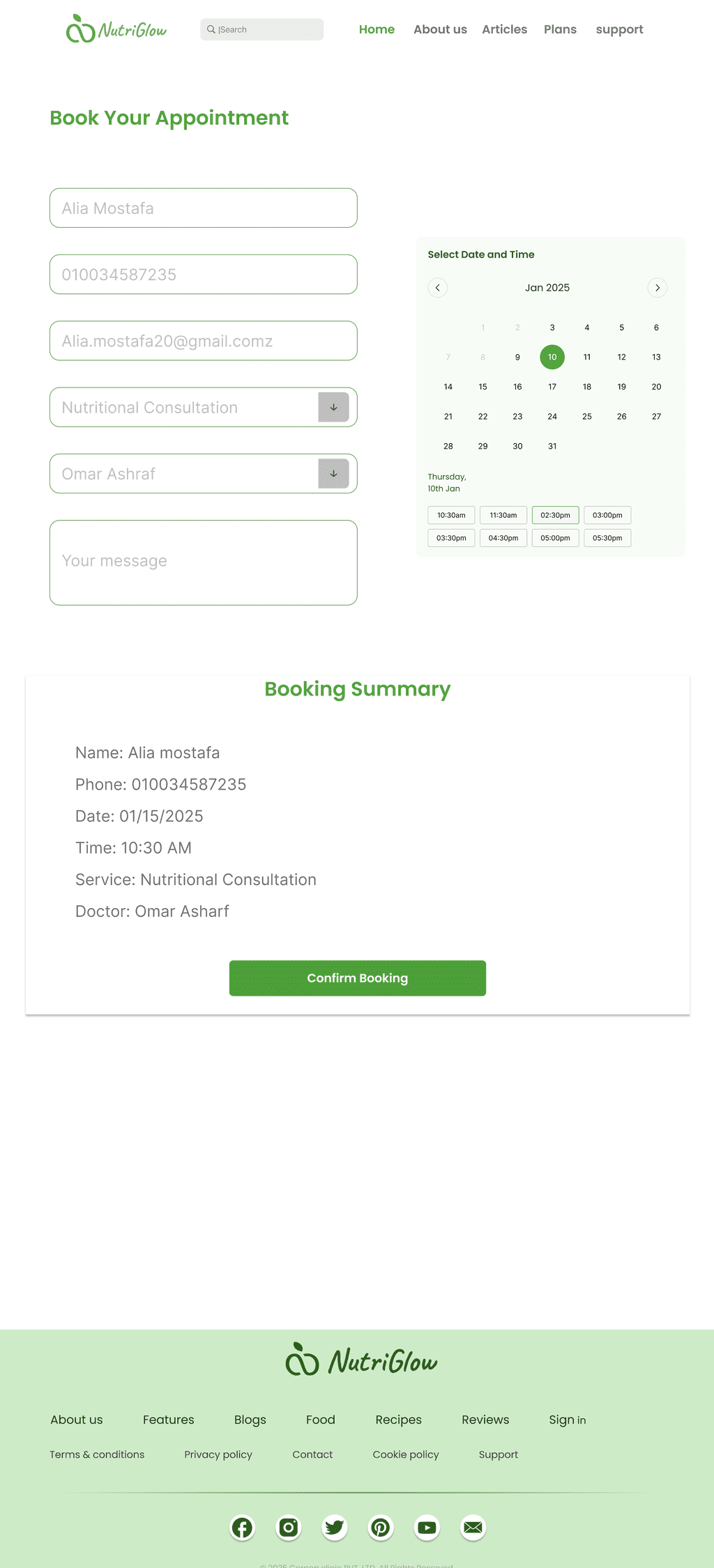
Task: Open the Twitter bird icon
Action: point(335,1528)
